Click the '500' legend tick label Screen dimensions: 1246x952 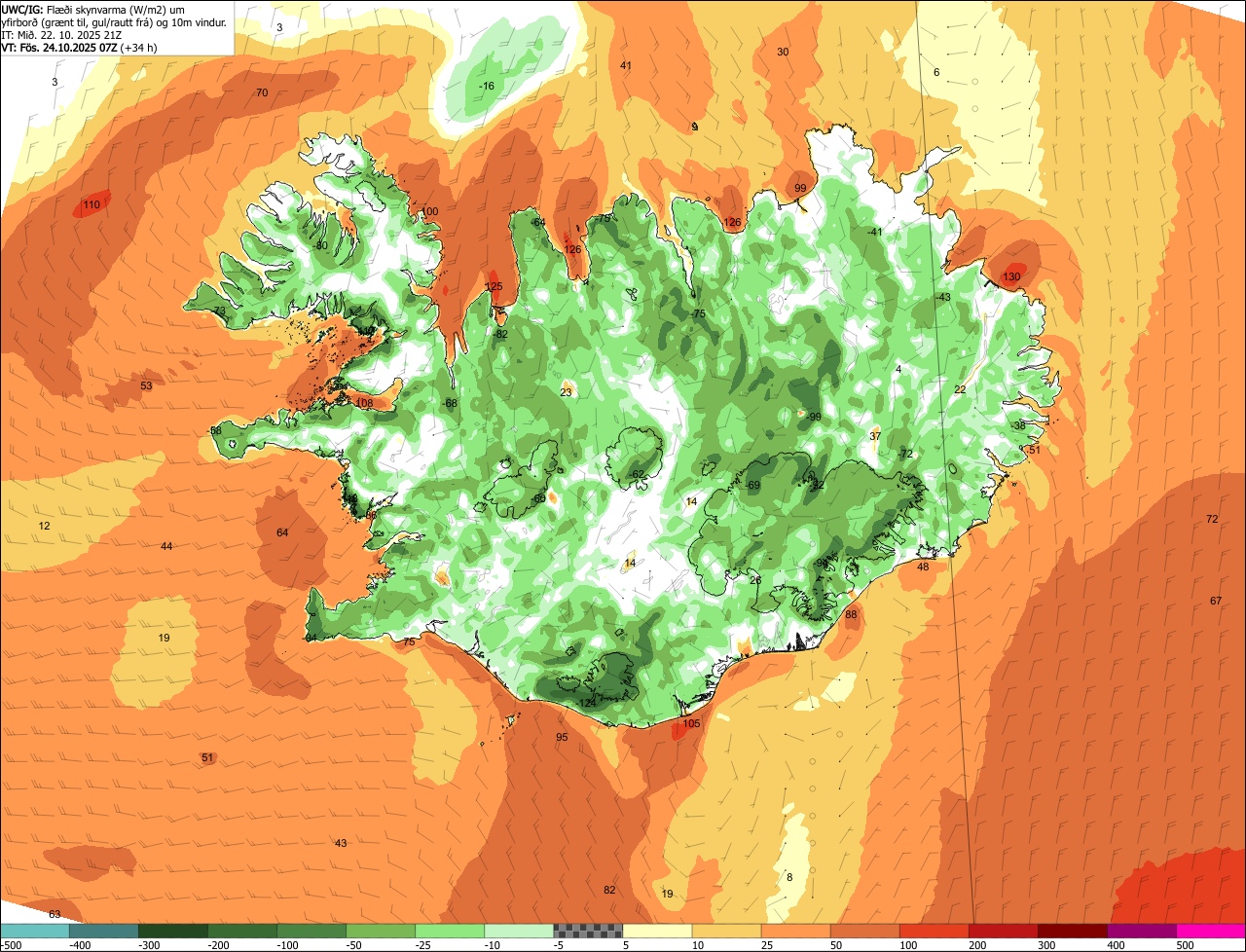(1185, 944)
